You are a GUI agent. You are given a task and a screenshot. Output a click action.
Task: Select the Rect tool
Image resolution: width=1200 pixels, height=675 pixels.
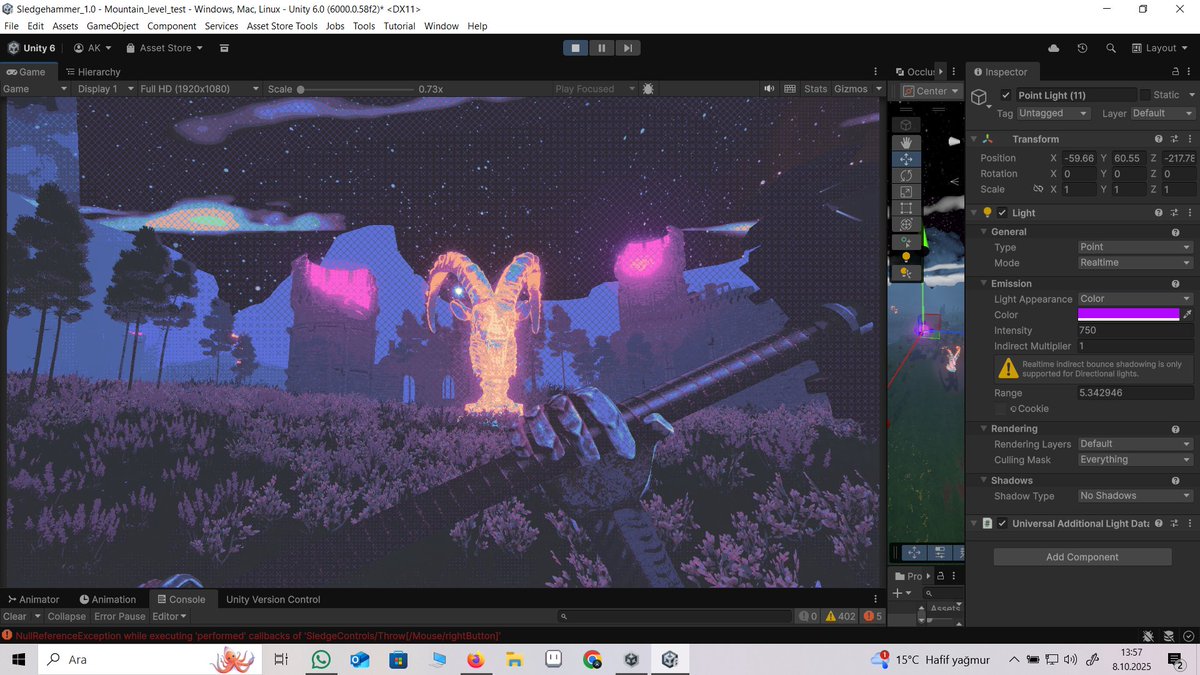906,208
